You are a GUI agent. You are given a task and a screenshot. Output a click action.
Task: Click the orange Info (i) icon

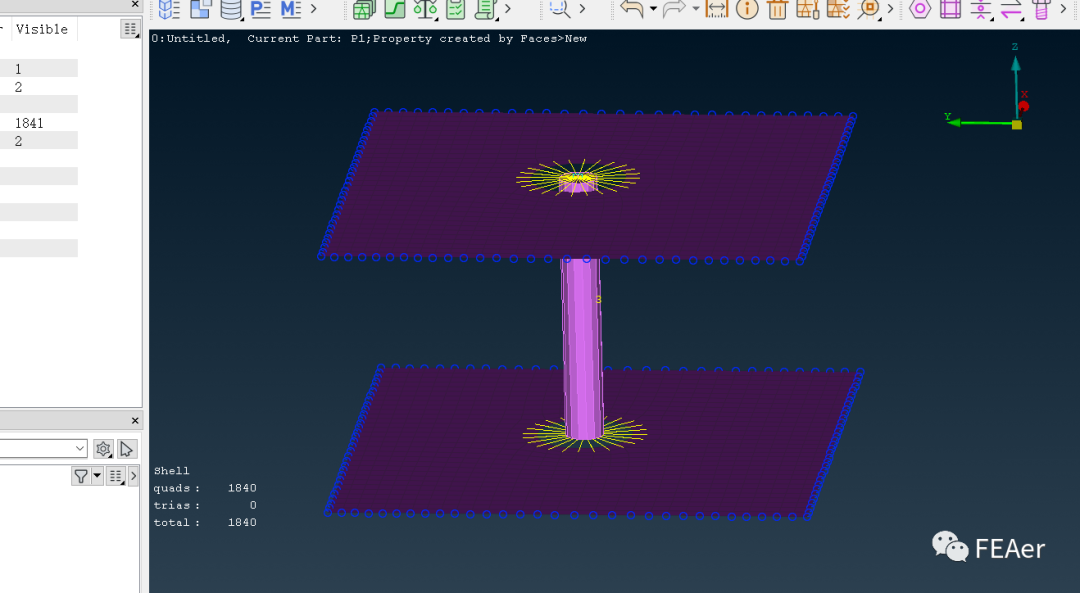[x=747, y=9]
